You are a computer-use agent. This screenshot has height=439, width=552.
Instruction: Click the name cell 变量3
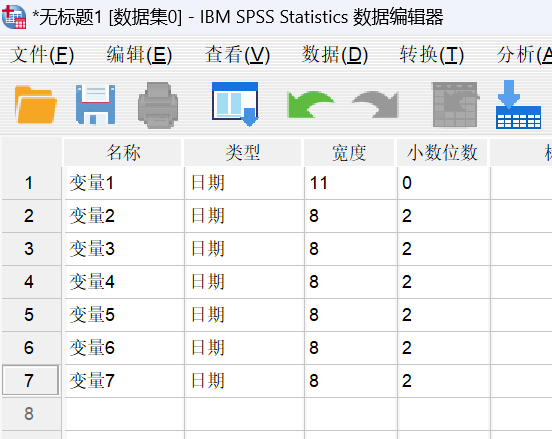125,249
